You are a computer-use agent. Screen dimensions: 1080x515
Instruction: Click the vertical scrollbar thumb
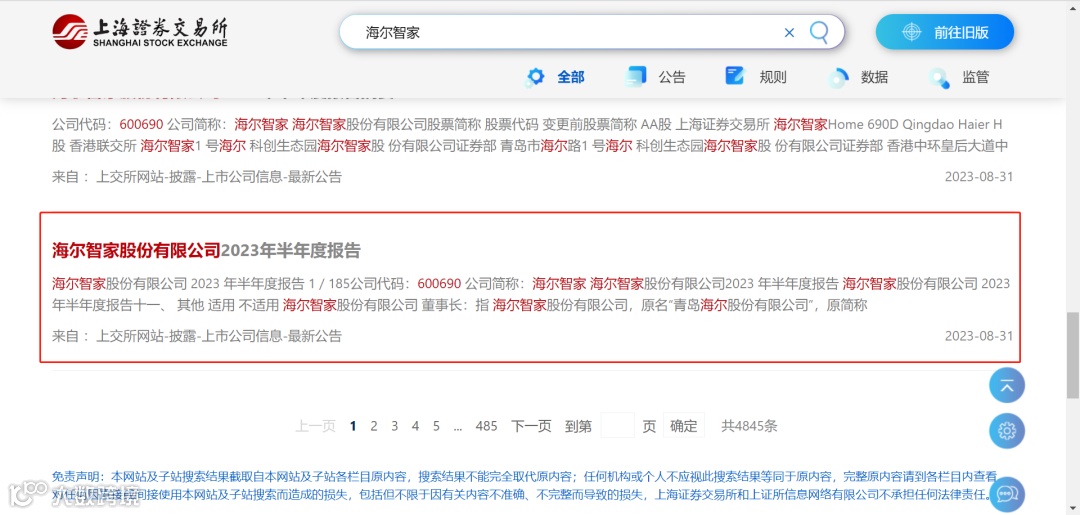point(1073,354)
